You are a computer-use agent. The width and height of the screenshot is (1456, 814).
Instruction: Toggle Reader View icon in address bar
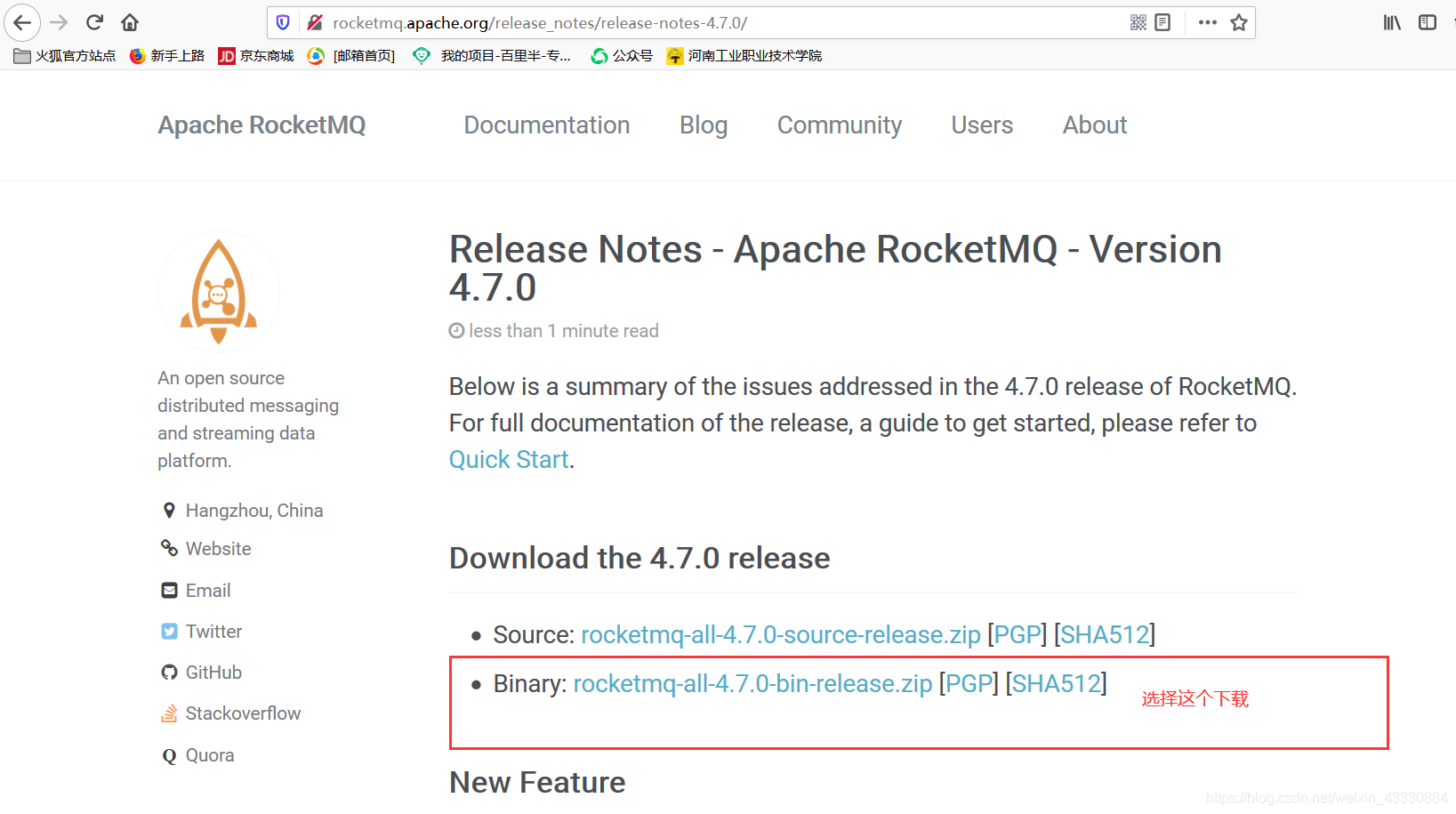(x=1162, y=22)
